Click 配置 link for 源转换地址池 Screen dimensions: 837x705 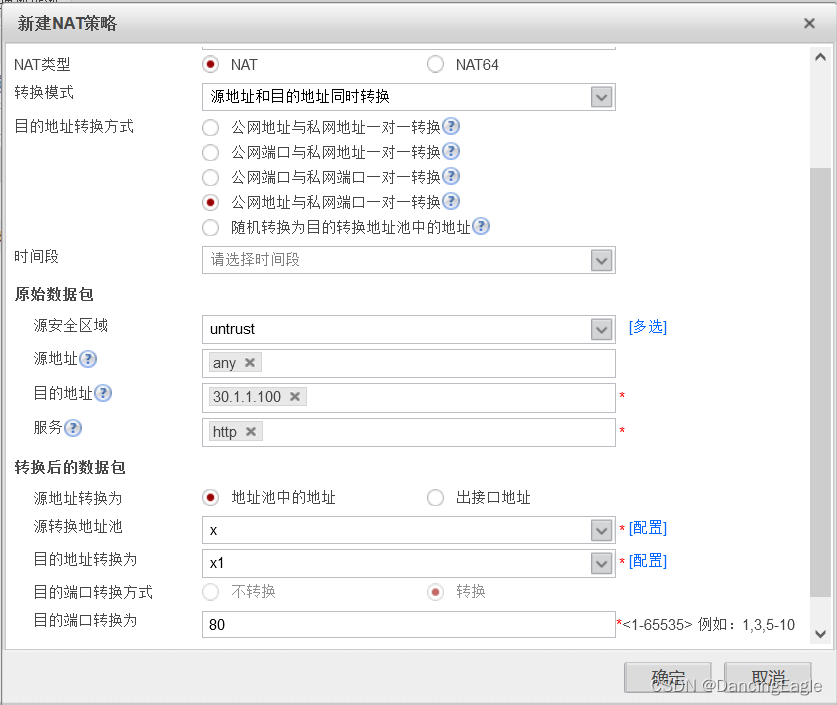(648, 528)
